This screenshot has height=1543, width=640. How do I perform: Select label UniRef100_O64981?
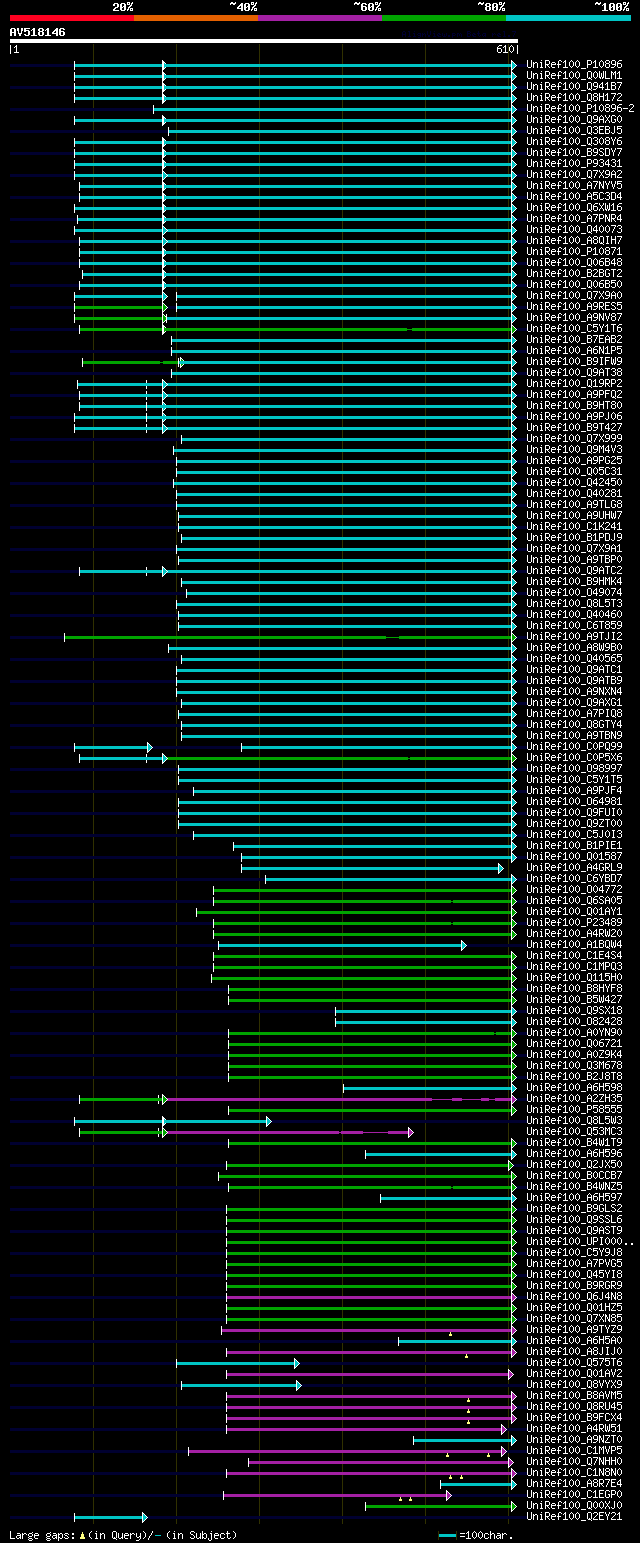click(574, 802)
